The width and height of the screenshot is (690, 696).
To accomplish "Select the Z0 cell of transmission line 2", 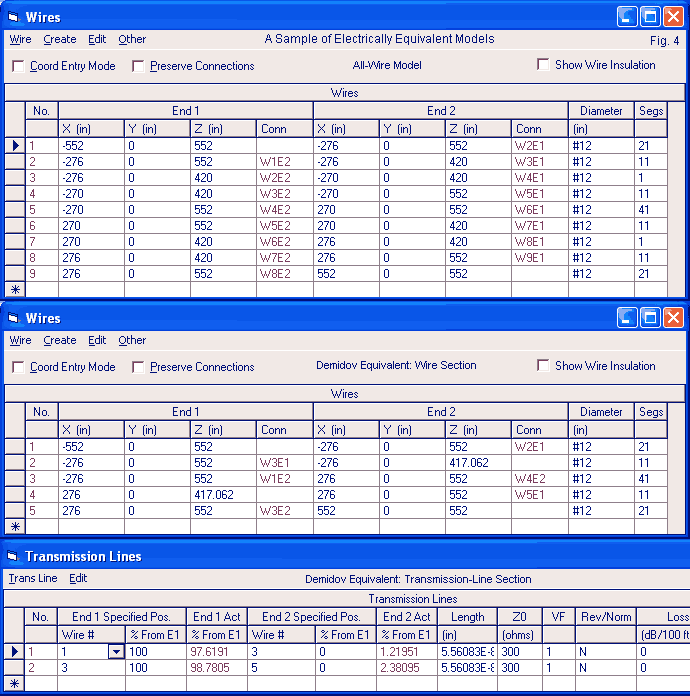I will pos(519,667).
